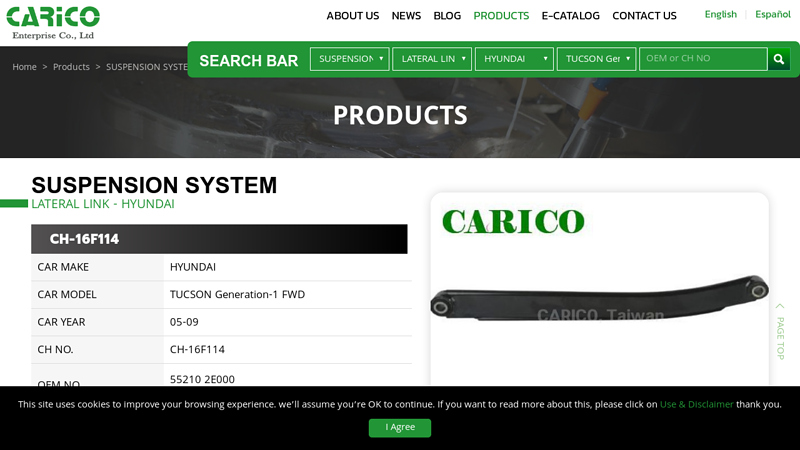Click the CAR MODEL label cell
This screenshot has height=450, width=800.
97,294
